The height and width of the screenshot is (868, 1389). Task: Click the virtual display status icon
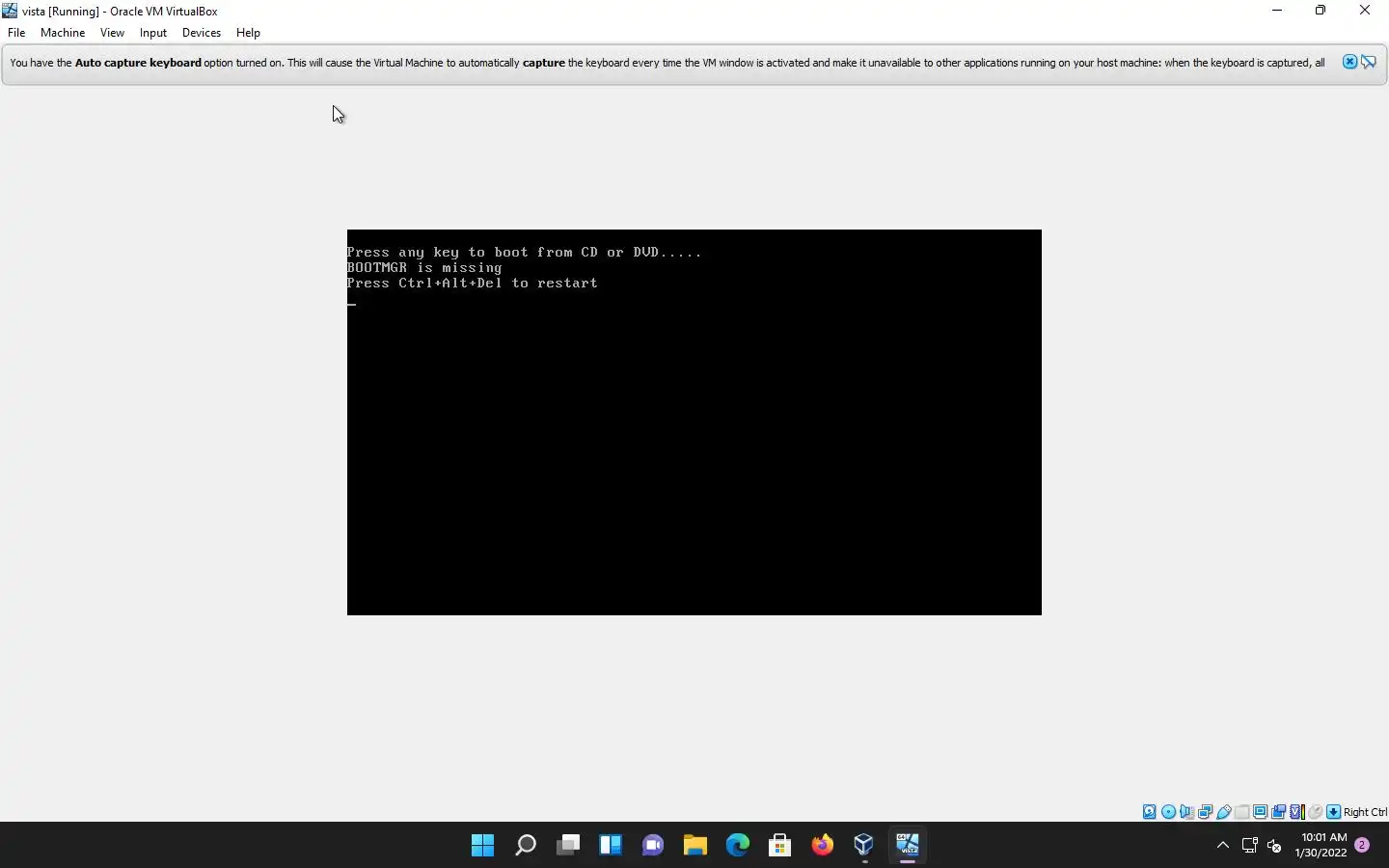pyautogui.click(x=1261, y=812)
